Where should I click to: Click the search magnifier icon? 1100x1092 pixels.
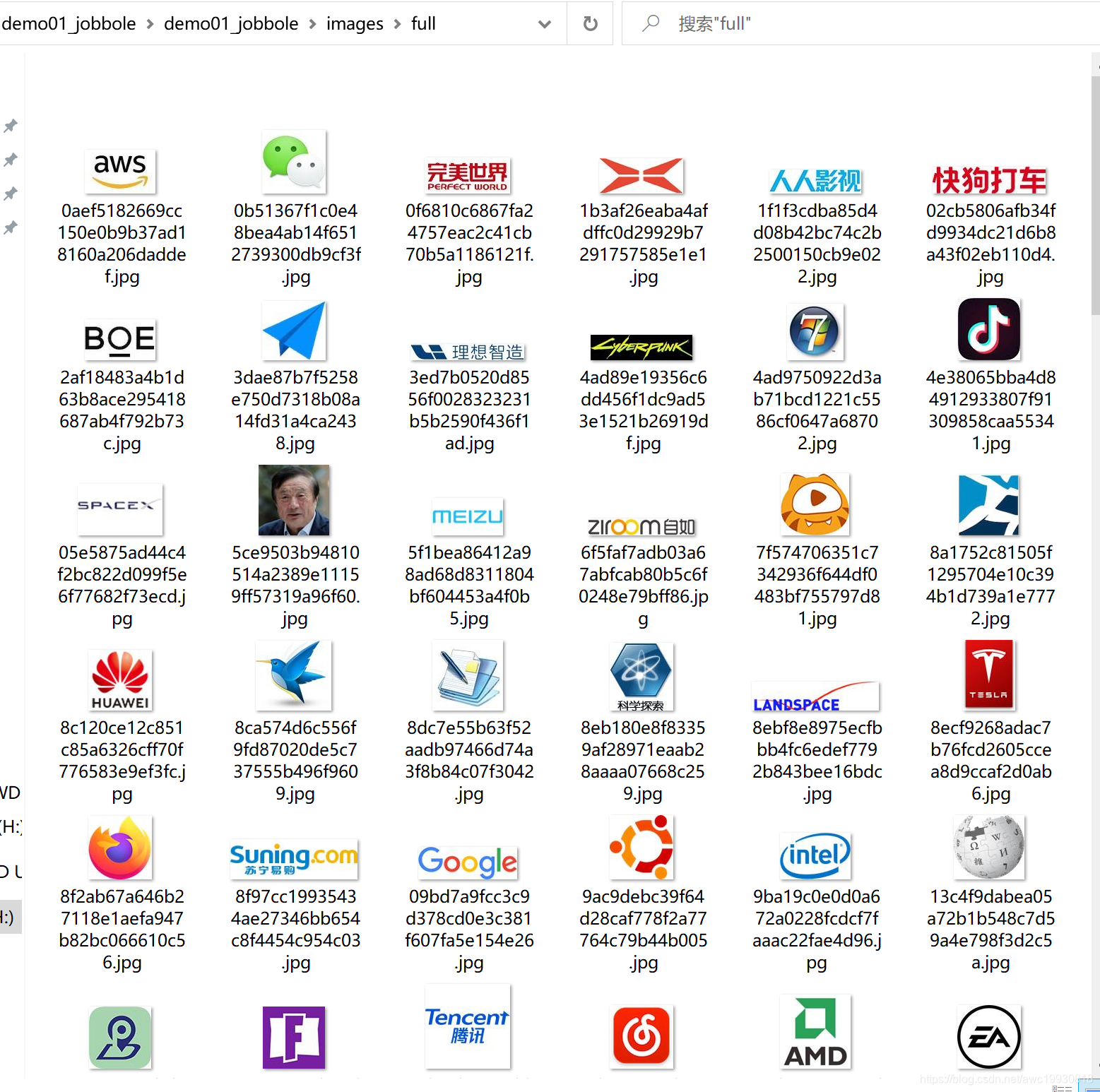(651, 23)
